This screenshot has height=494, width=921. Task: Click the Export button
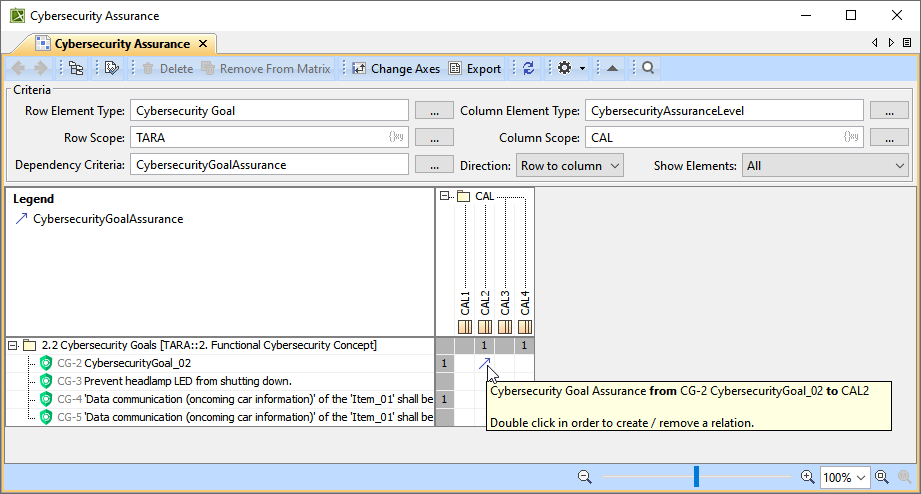click(x=475, y=69)
